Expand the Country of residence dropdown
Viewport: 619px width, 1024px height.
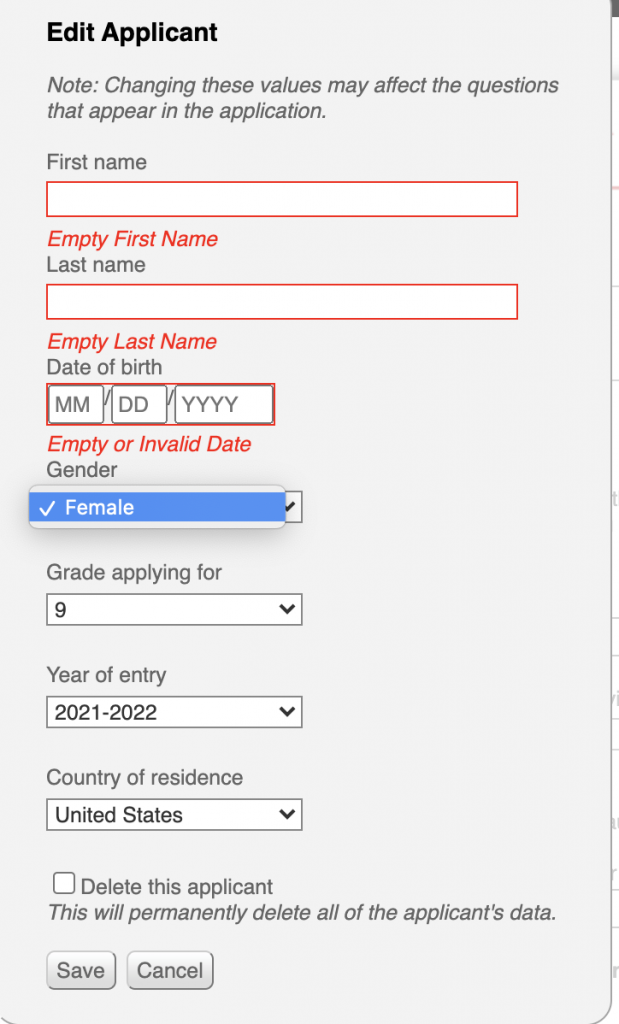point(174,814)
